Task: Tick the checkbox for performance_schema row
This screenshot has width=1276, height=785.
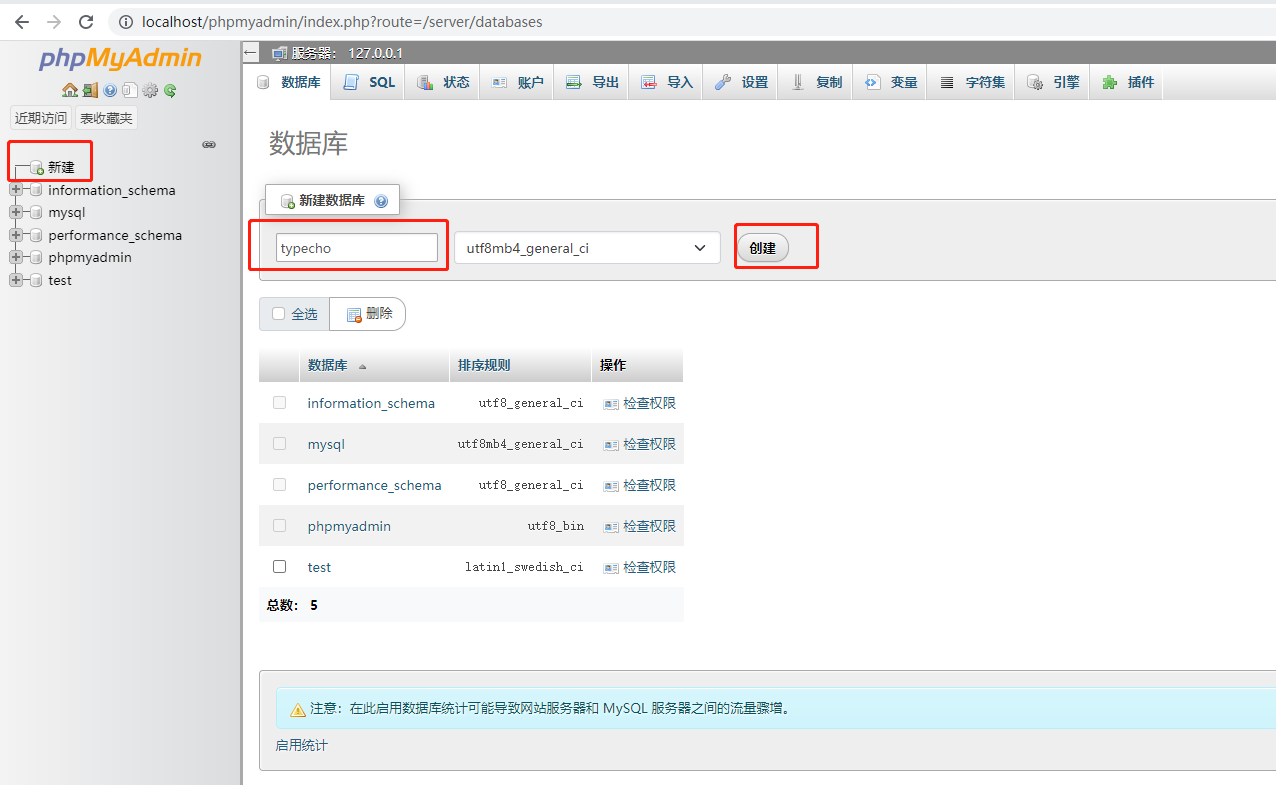Action: [x=279, y=484]
